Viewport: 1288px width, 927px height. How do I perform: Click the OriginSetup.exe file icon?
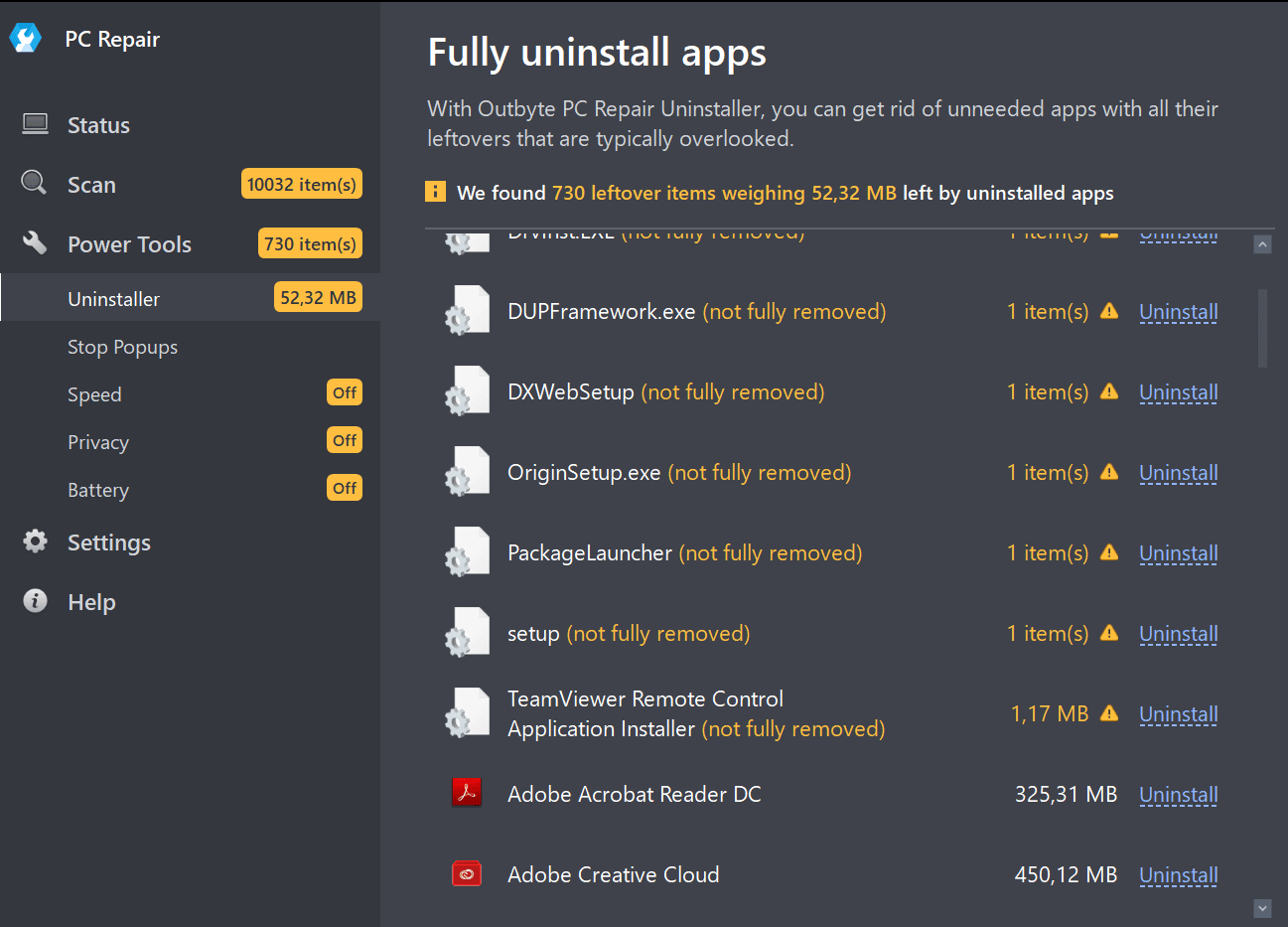click(467, 472)
